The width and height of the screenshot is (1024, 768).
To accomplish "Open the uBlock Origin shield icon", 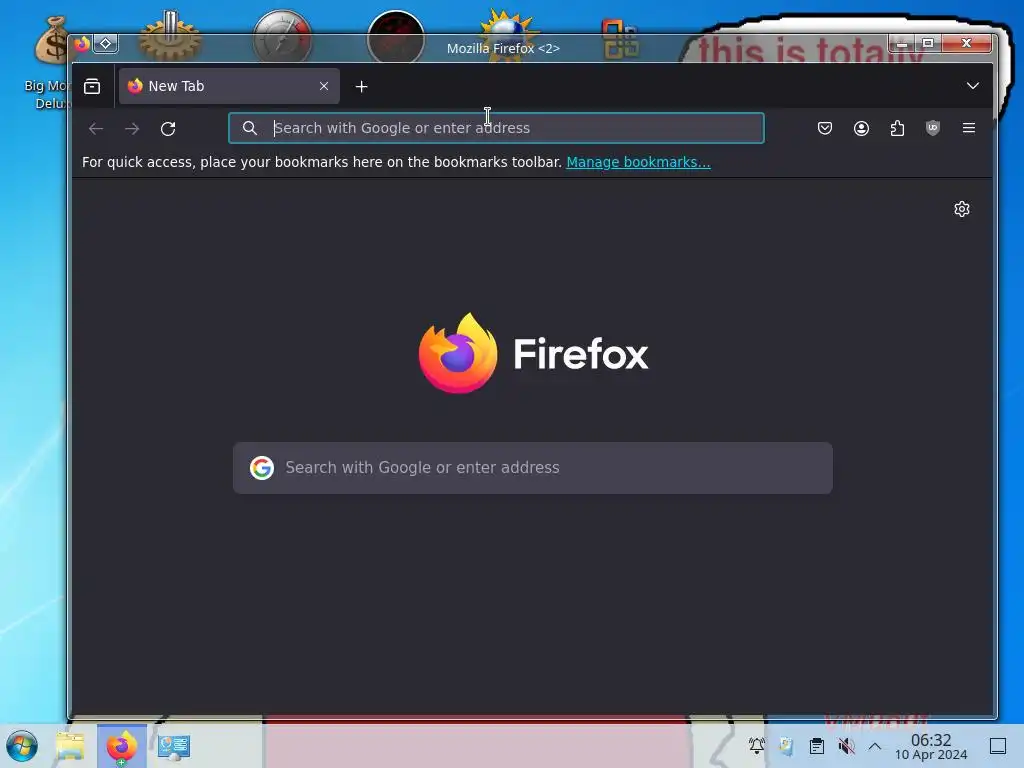I will click(x=933, y=128).
